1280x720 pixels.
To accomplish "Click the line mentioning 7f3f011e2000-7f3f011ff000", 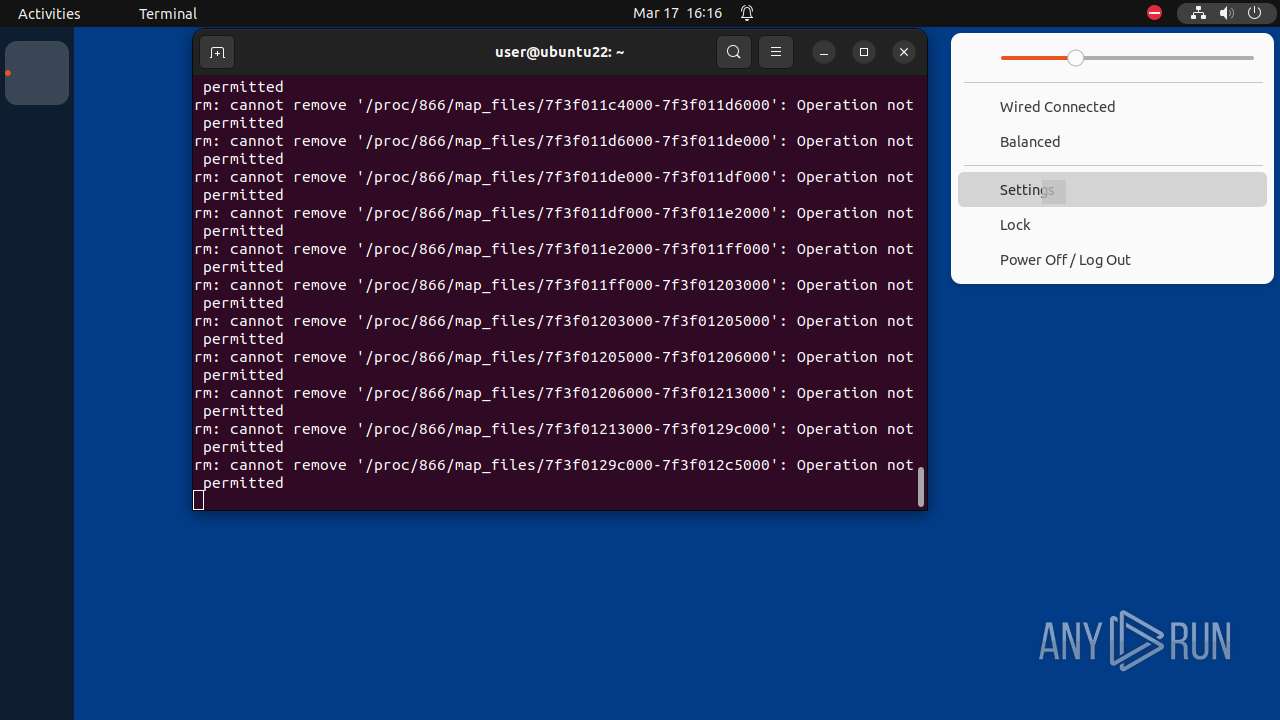I will (x=554, y=249).
